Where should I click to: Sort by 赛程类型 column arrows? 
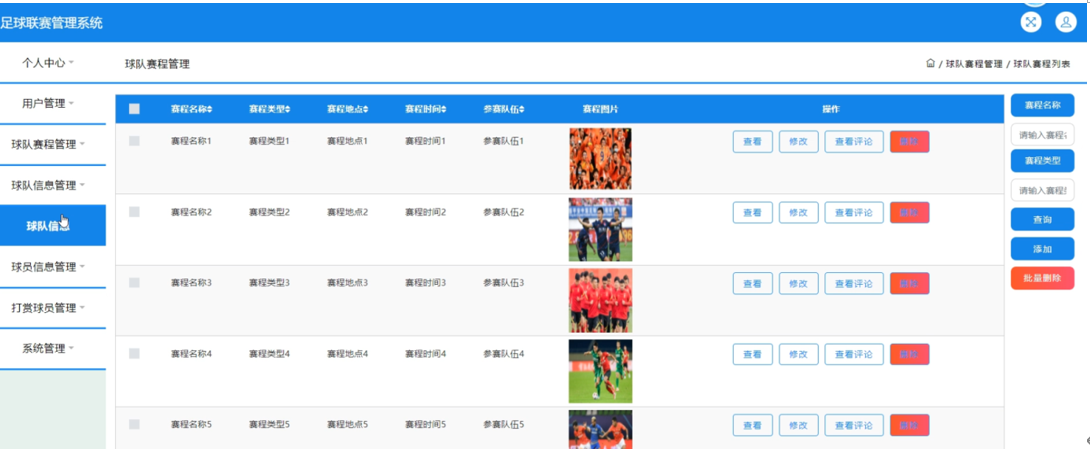(288, 110)
